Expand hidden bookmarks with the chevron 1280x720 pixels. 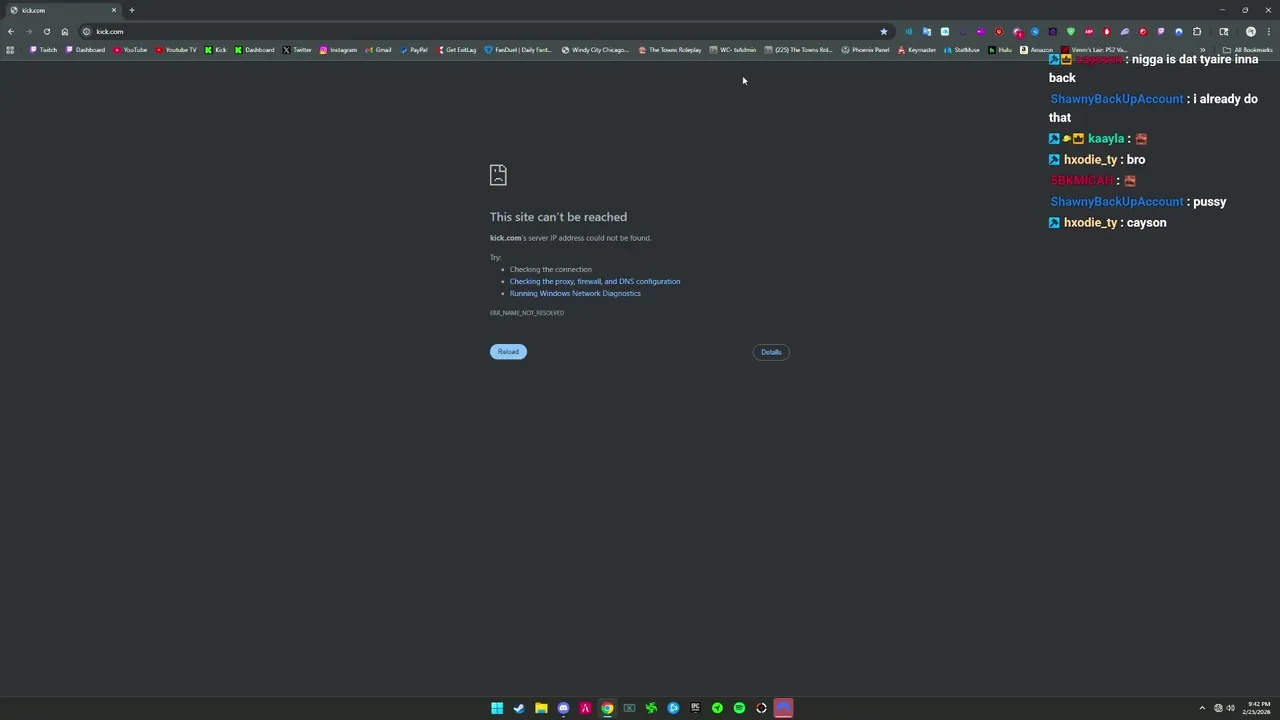point(1203,50)
